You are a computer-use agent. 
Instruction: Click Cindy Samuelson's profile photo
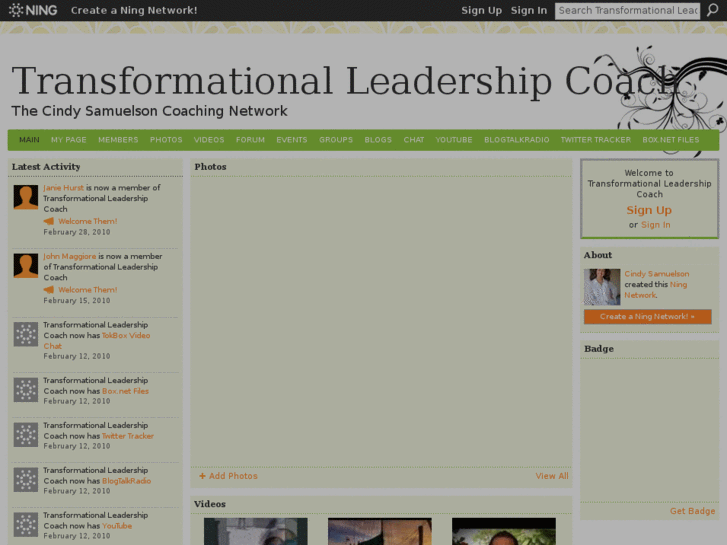pos(602,287)
